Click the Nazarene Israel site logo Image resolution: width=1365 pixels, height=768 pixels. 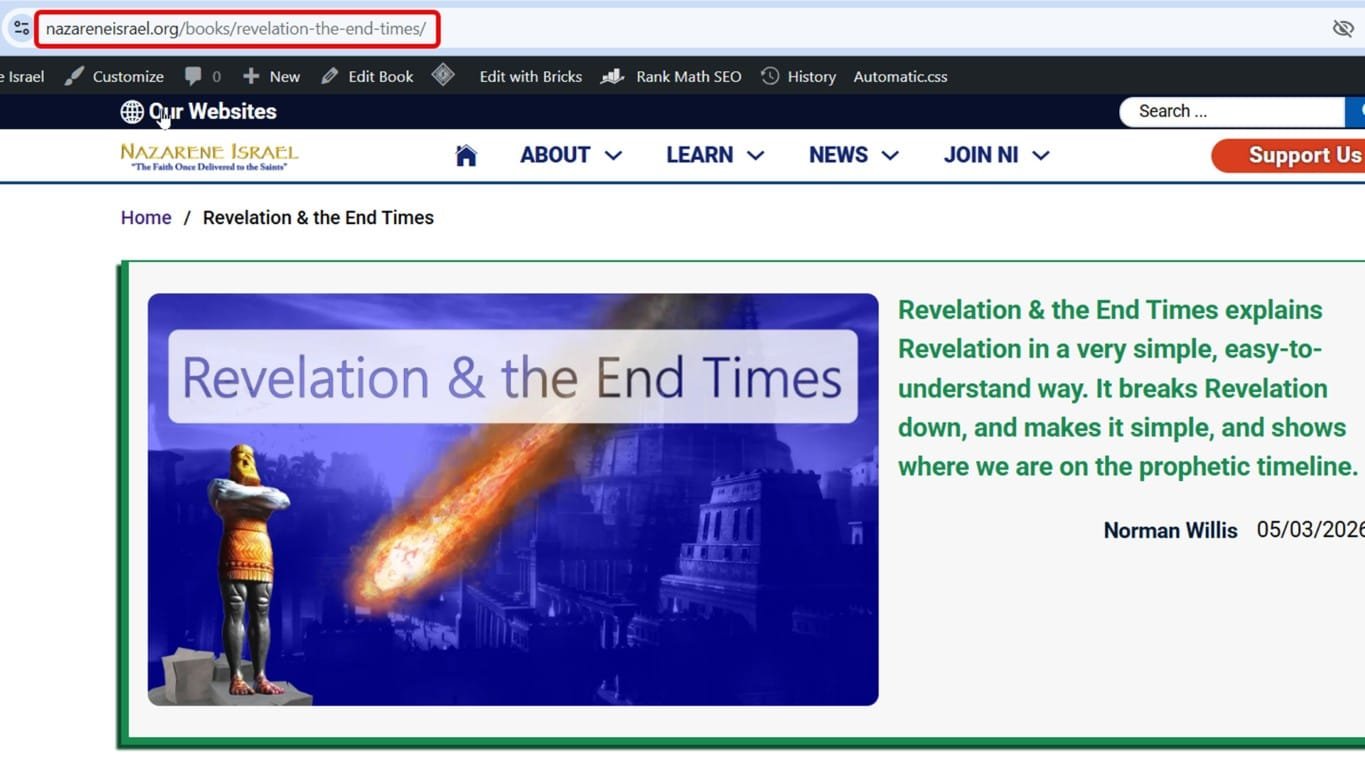coord(208,155)
